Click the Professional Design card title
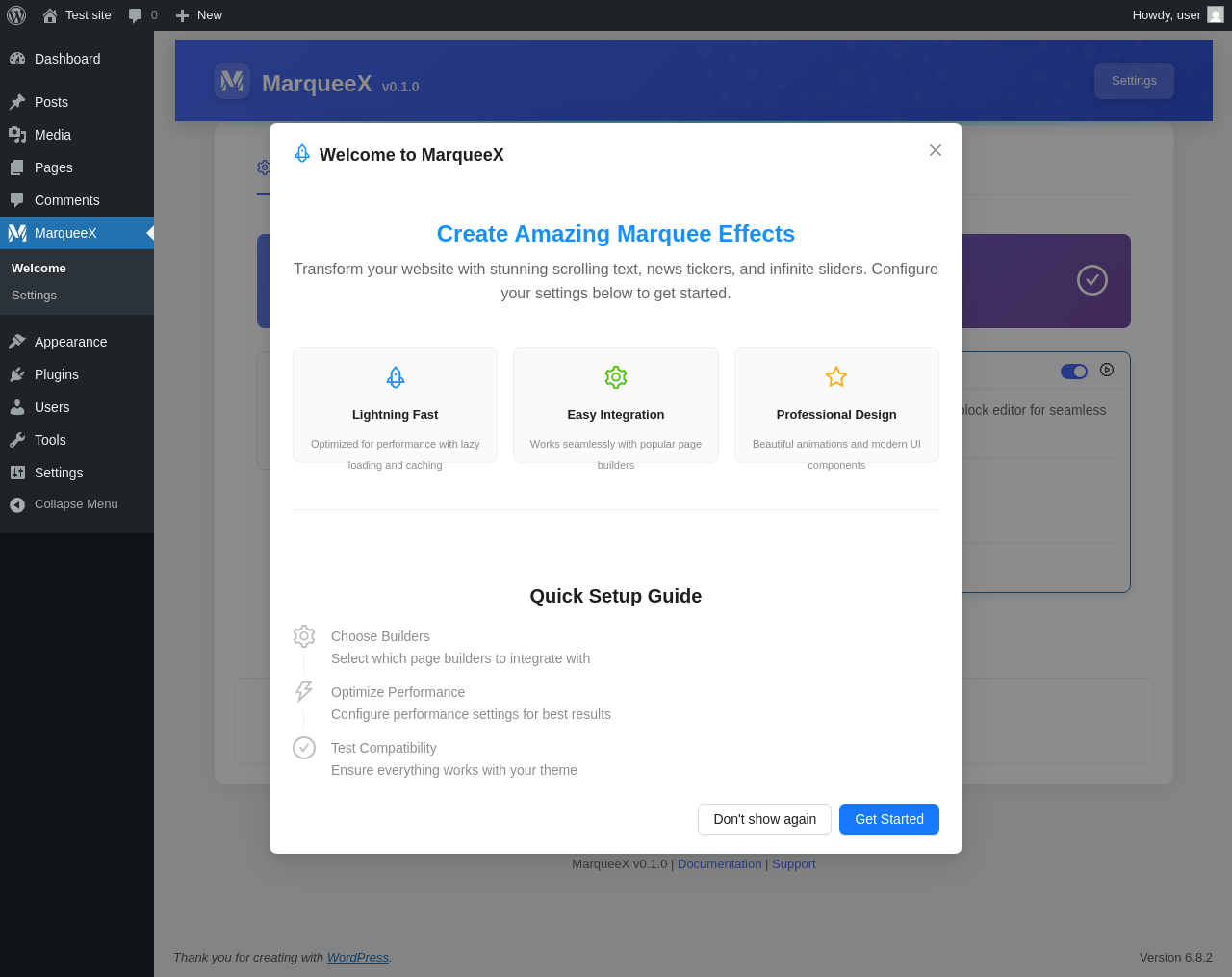Viewport: 1232px width, 977px height. [x=836, y=415]
